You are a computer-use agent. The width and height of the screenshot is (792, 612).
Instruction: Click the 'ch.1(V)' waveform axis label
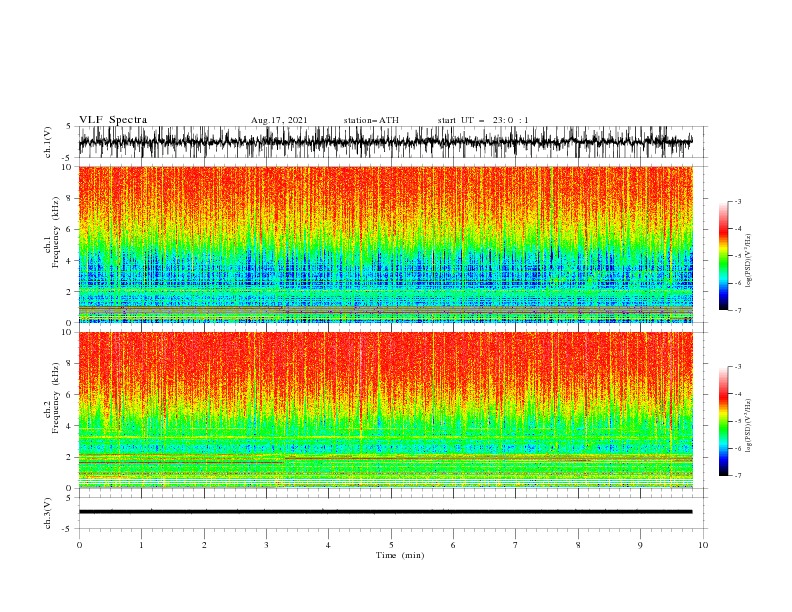(48, 142)
